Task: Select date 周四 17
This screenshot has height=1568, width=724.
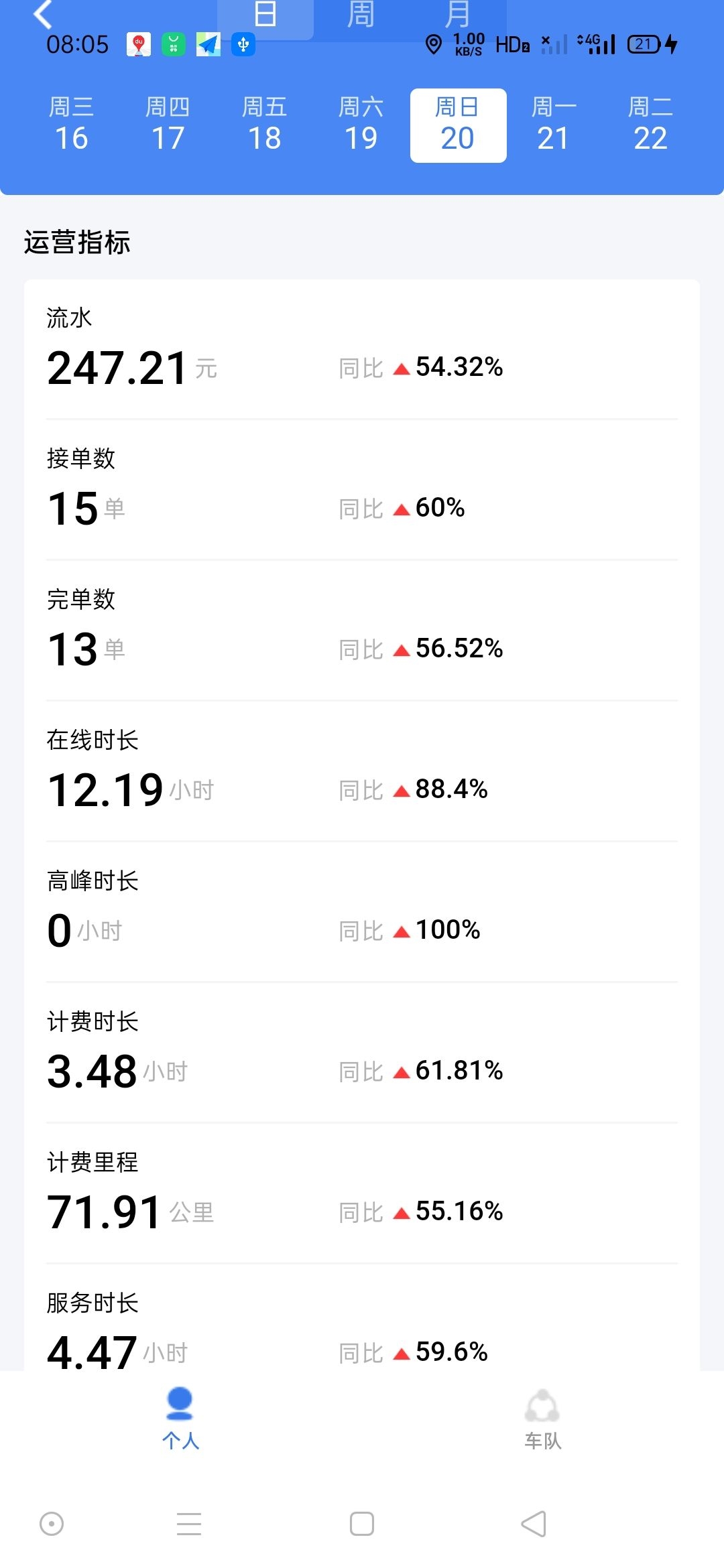Action: point(168,125)
